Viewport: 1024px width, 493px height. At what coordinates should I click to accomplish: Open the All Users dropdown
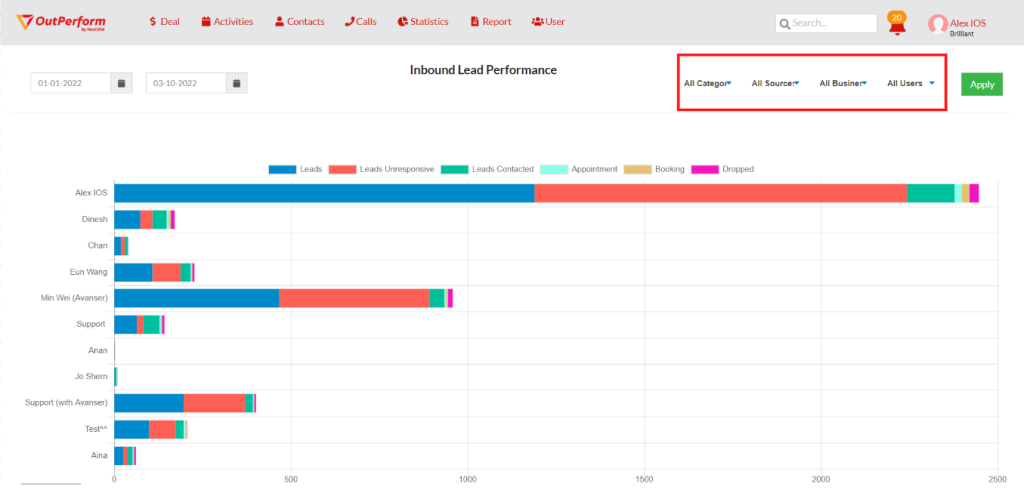coord(910,84)
